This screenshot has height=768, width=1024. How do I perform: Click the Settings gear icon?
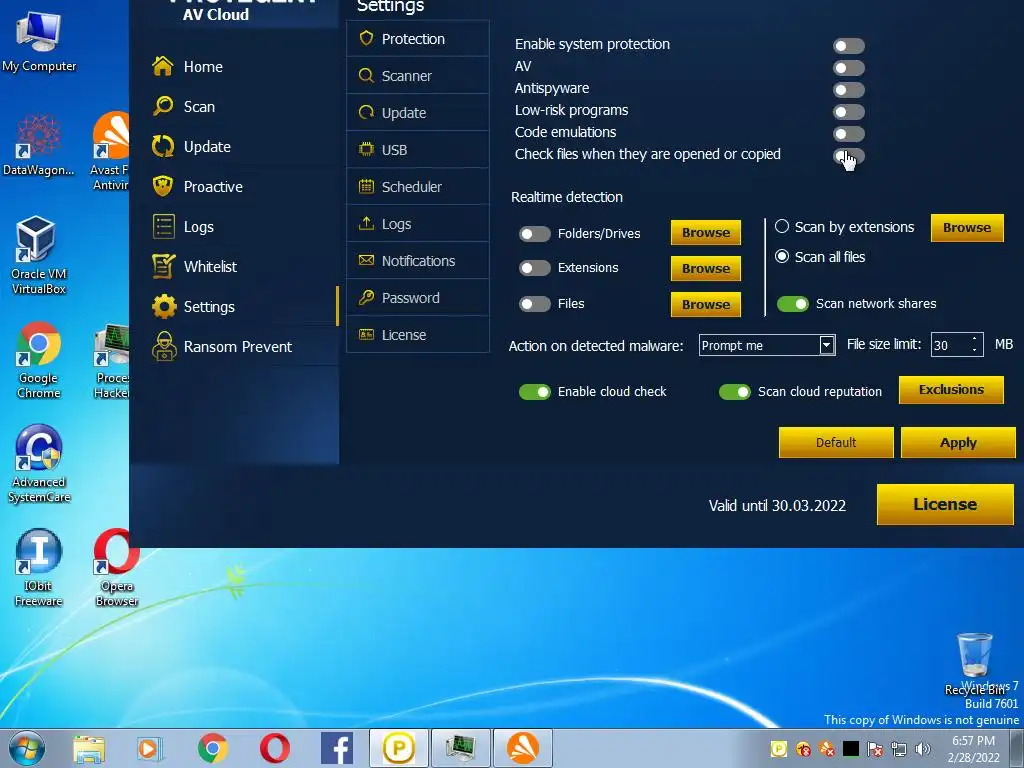click(x=164, y=306)
